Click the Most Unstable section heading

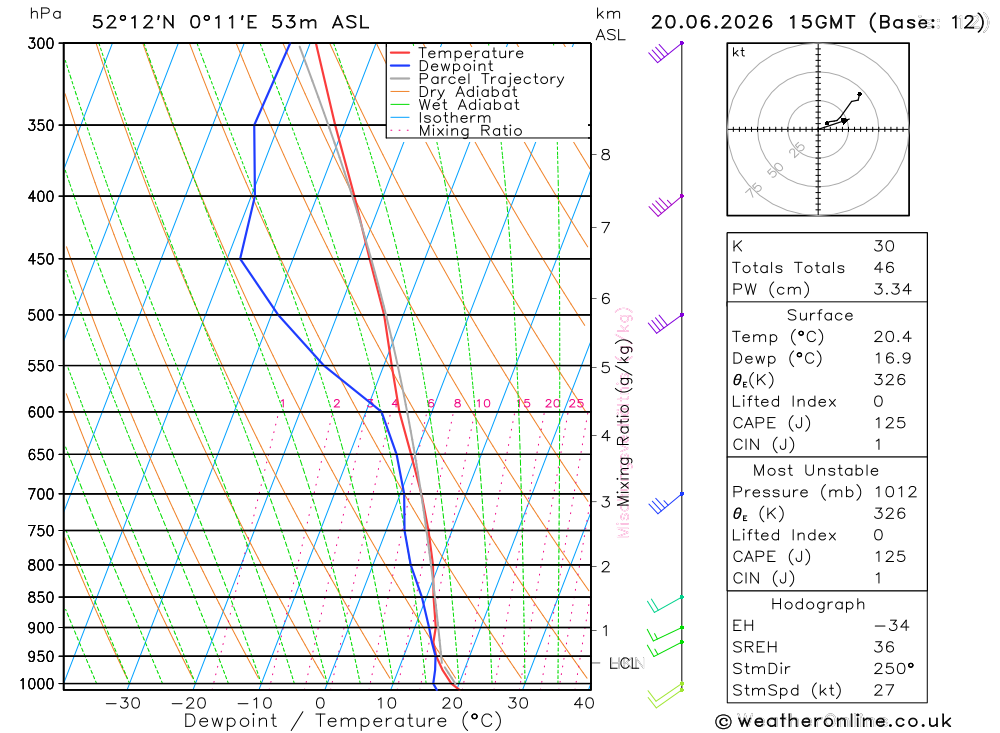[x=816, y=471]
